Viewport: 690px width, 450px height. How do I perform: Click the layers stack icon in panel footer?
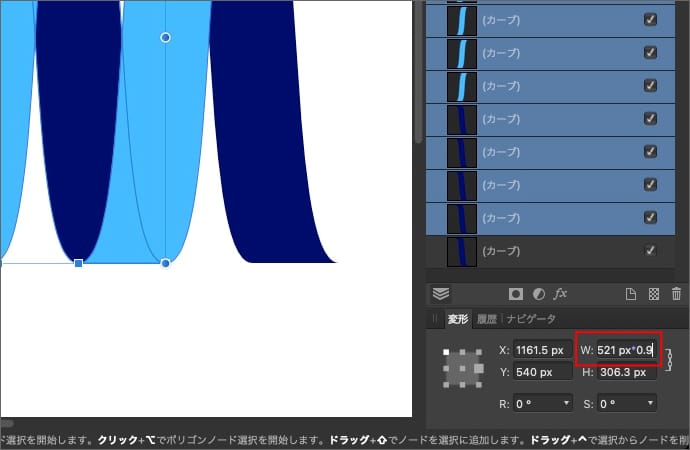tap(441, 294)
